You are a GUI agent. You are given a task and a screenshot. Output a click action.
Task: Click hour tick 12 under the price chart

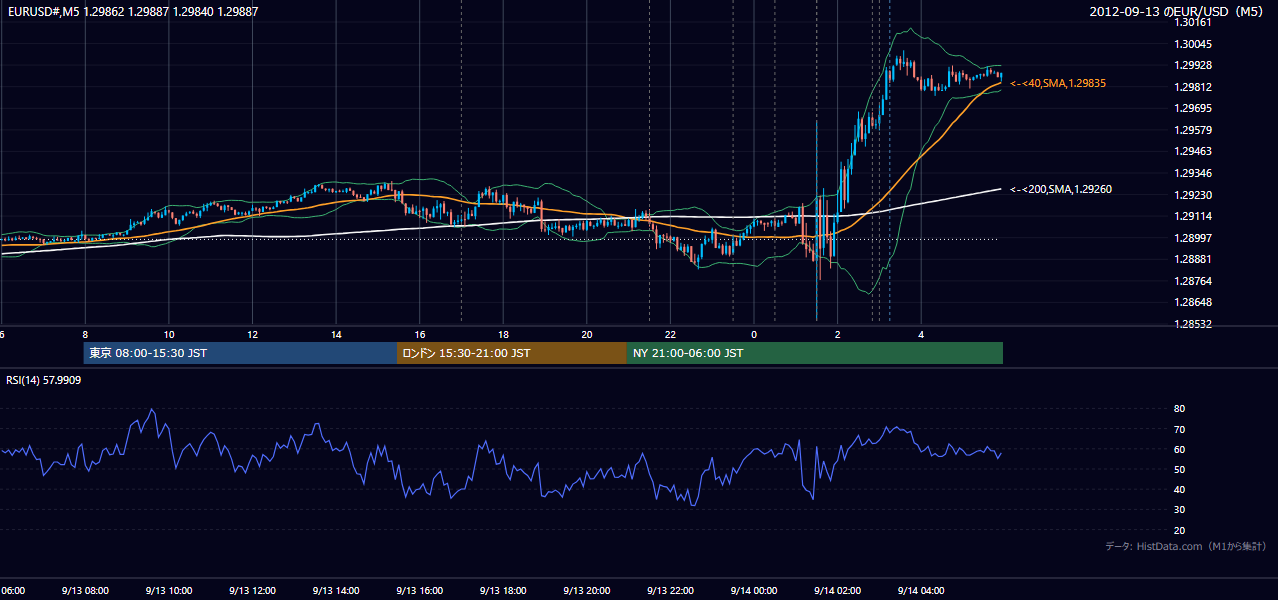pyautogui.click(x=253, y=334)
